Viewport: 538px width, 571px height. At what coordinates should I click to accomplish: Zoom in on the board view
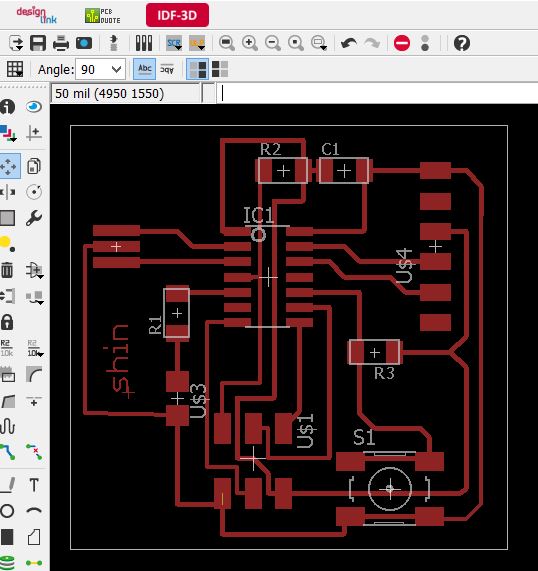coord(250,43)
